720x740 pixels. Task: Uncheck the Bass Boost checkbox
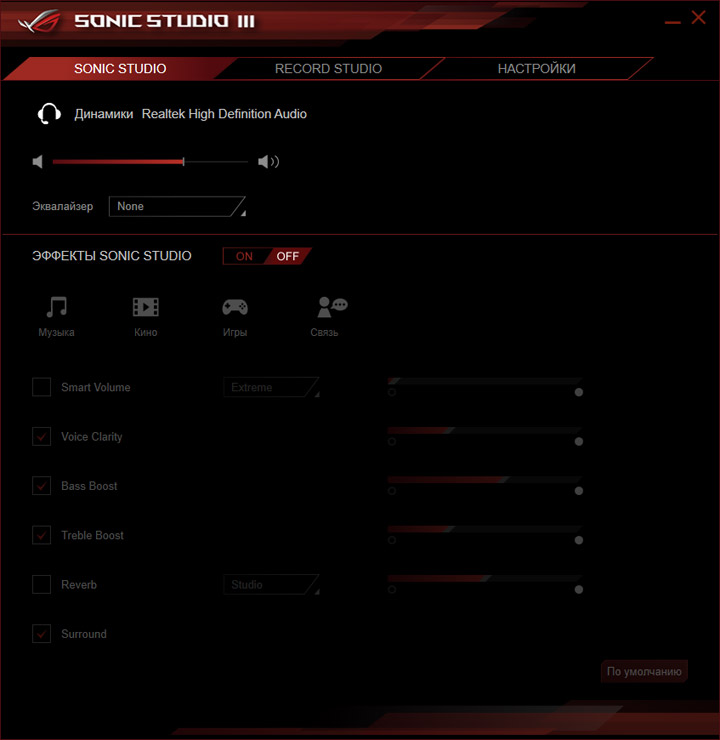coord(42,486)
